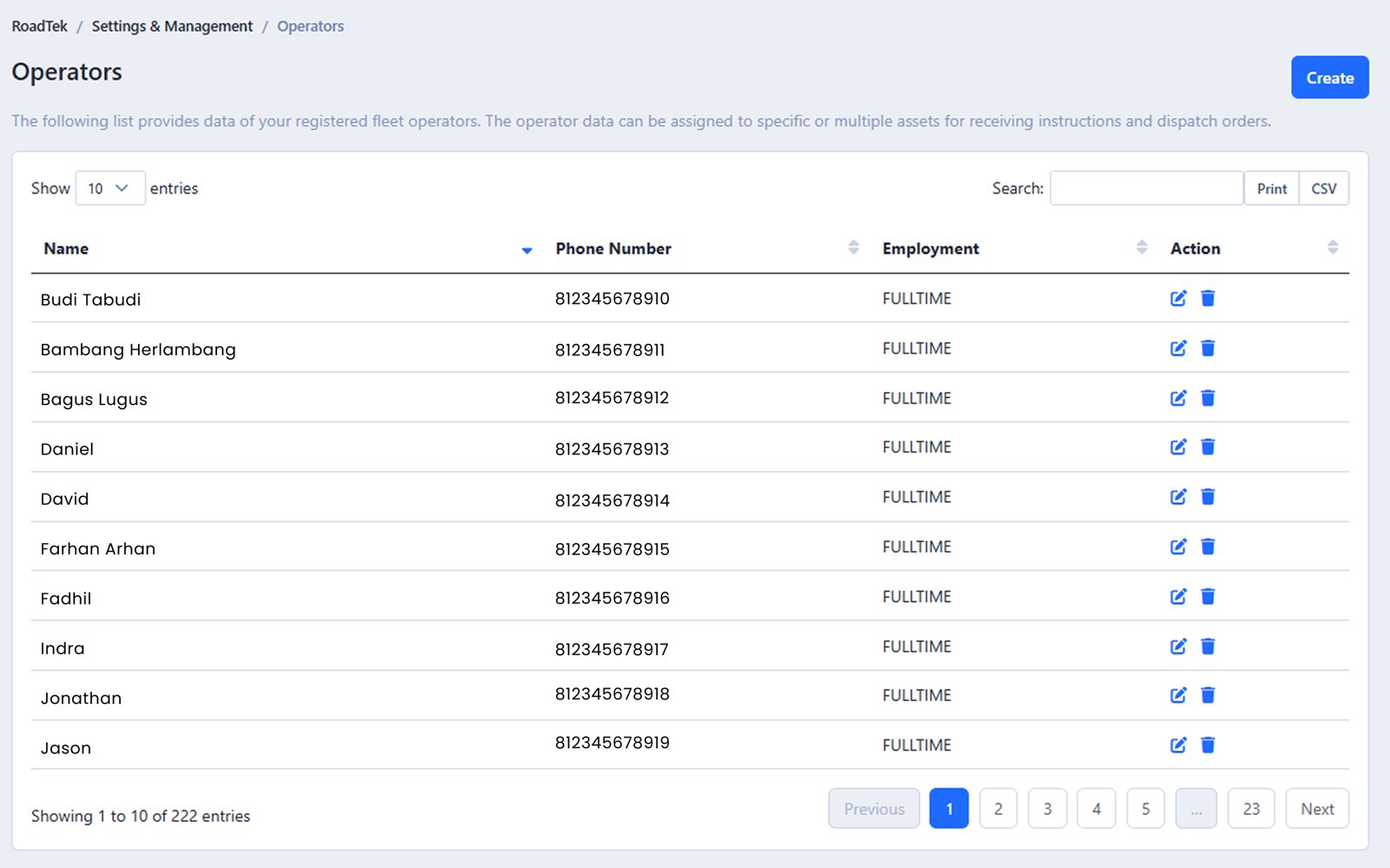Click edit icon for Bagus Lugus
The width and height of the screenshot is (1390, 868).
[1177, 398]
